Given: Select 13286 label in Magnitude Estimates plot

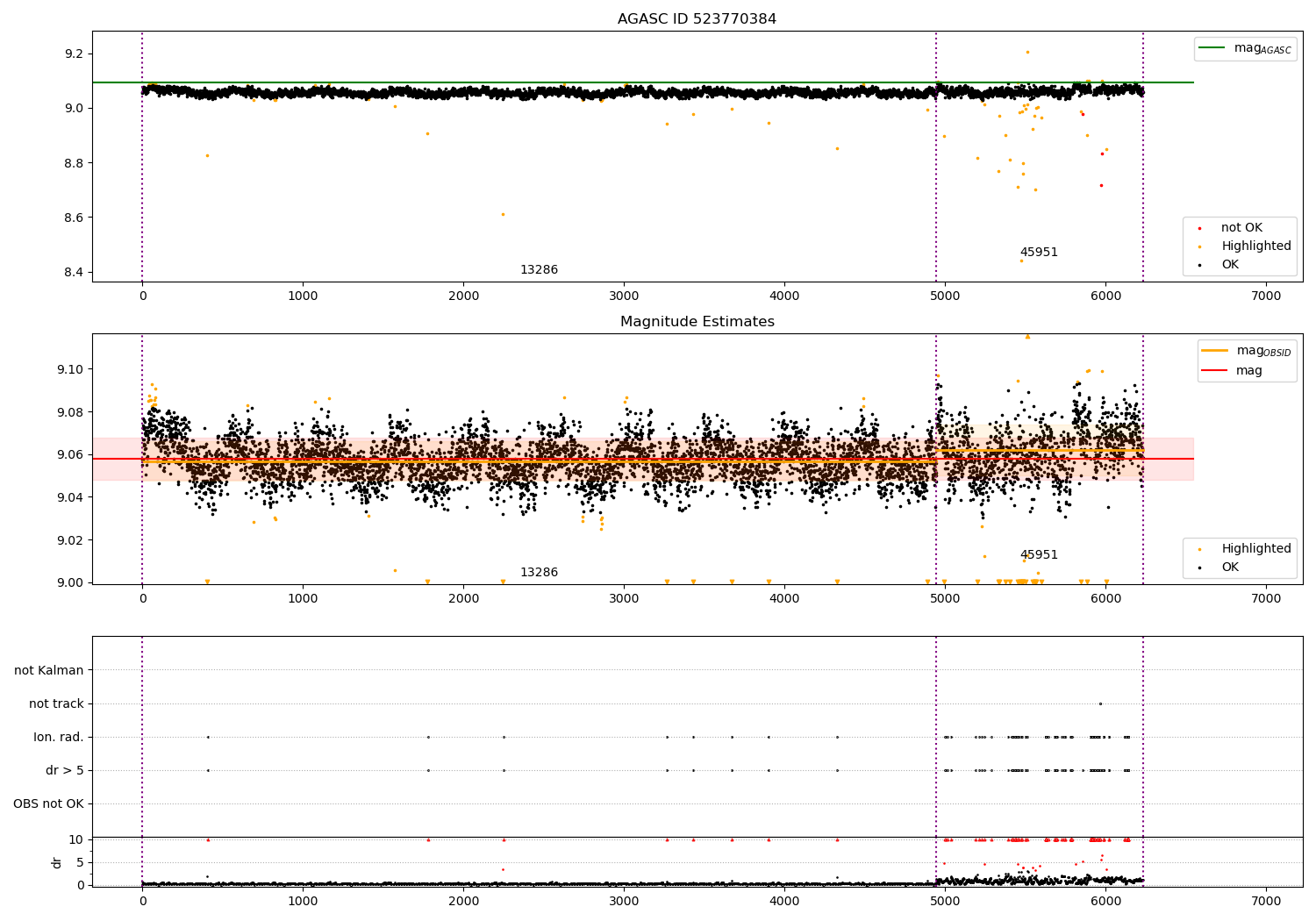Looking at the screenshot, I should click(539, 573).
